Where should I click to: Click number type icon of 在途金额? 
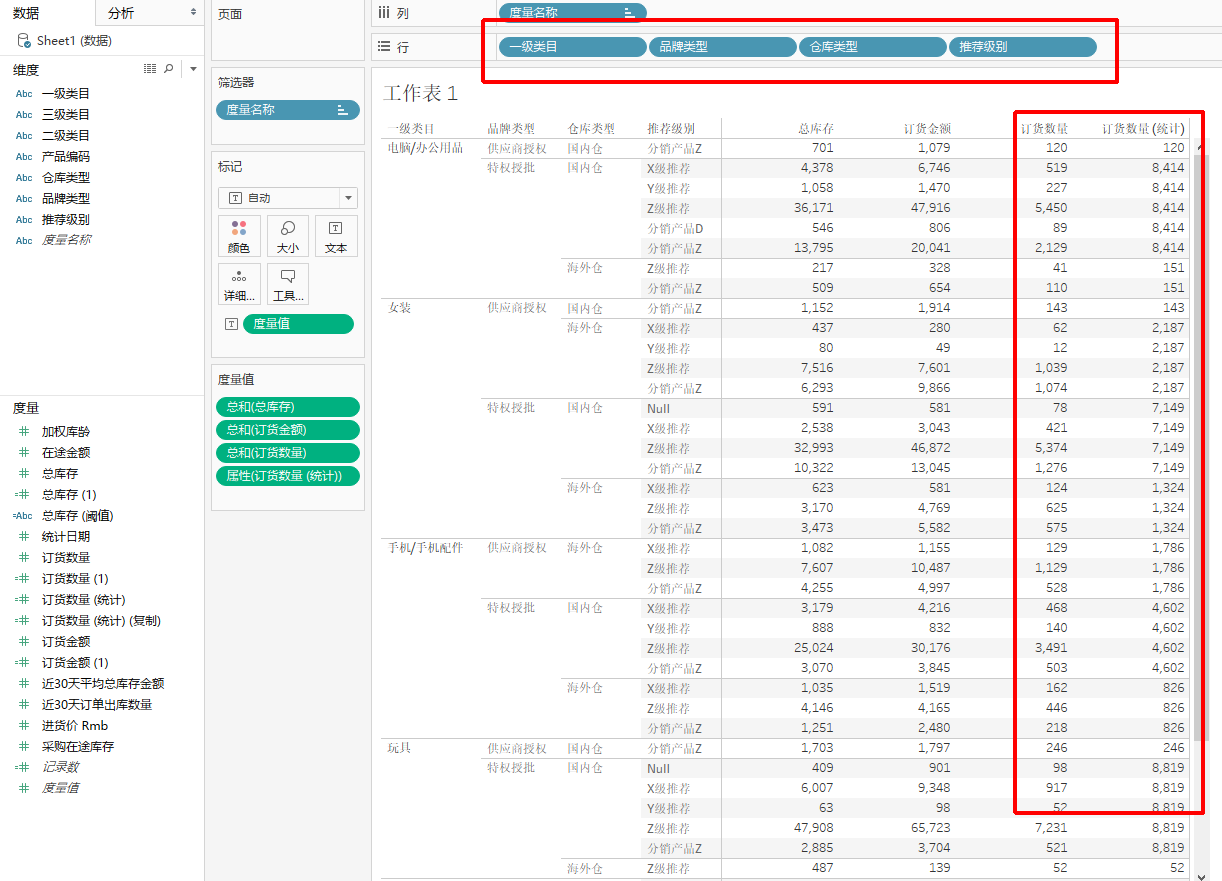pyautogui.click(x=24, y=453)
